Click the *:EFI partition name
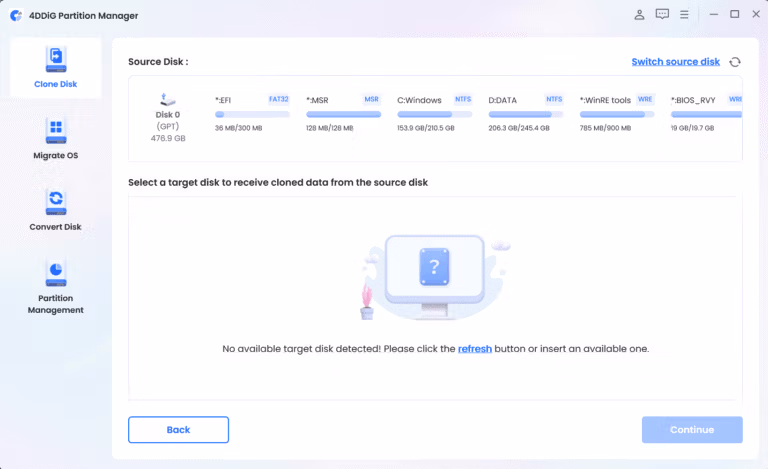 tap(223, 100)
